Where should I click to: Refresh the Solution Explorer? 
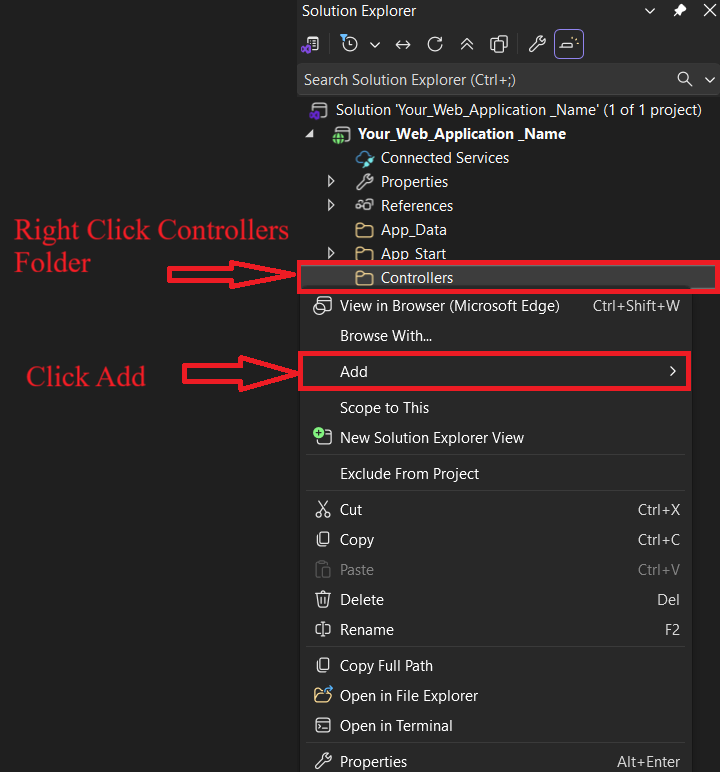point(435,44)
